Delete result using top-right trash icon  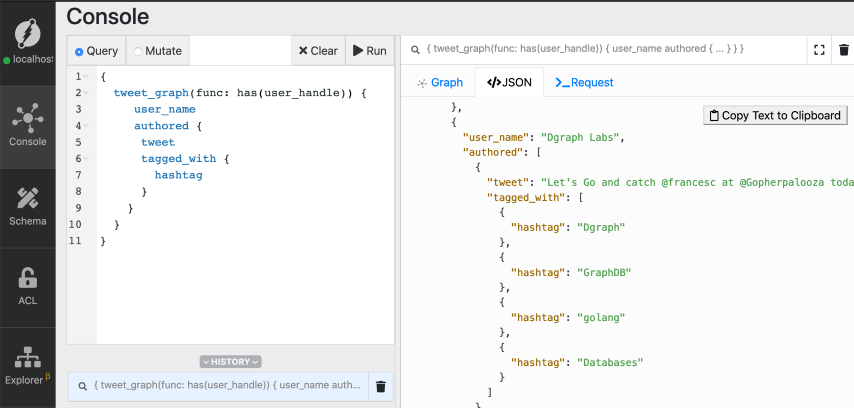tap(844, 49)
